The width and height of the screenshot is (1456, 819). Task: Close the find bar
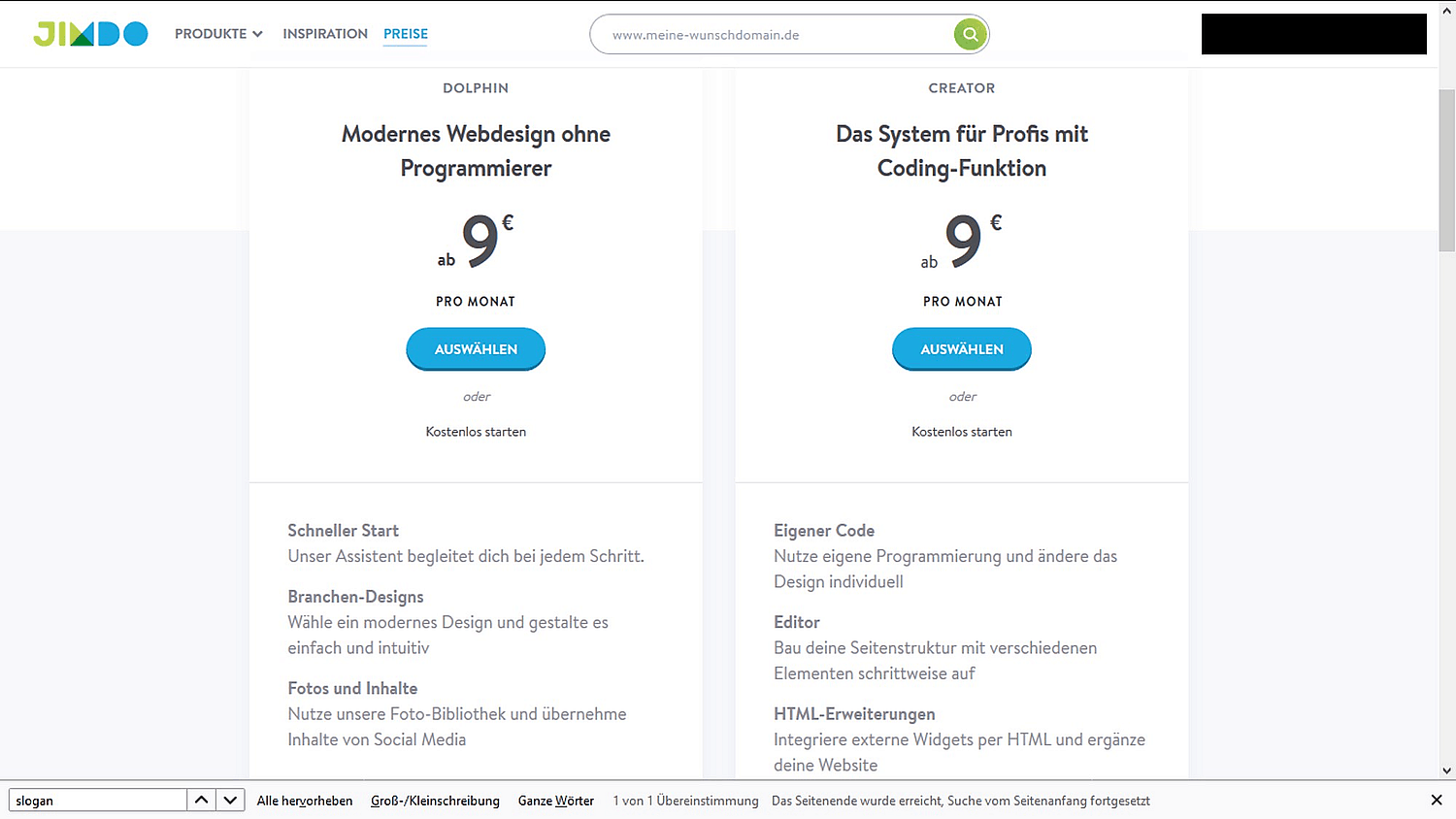(1437, 801)
